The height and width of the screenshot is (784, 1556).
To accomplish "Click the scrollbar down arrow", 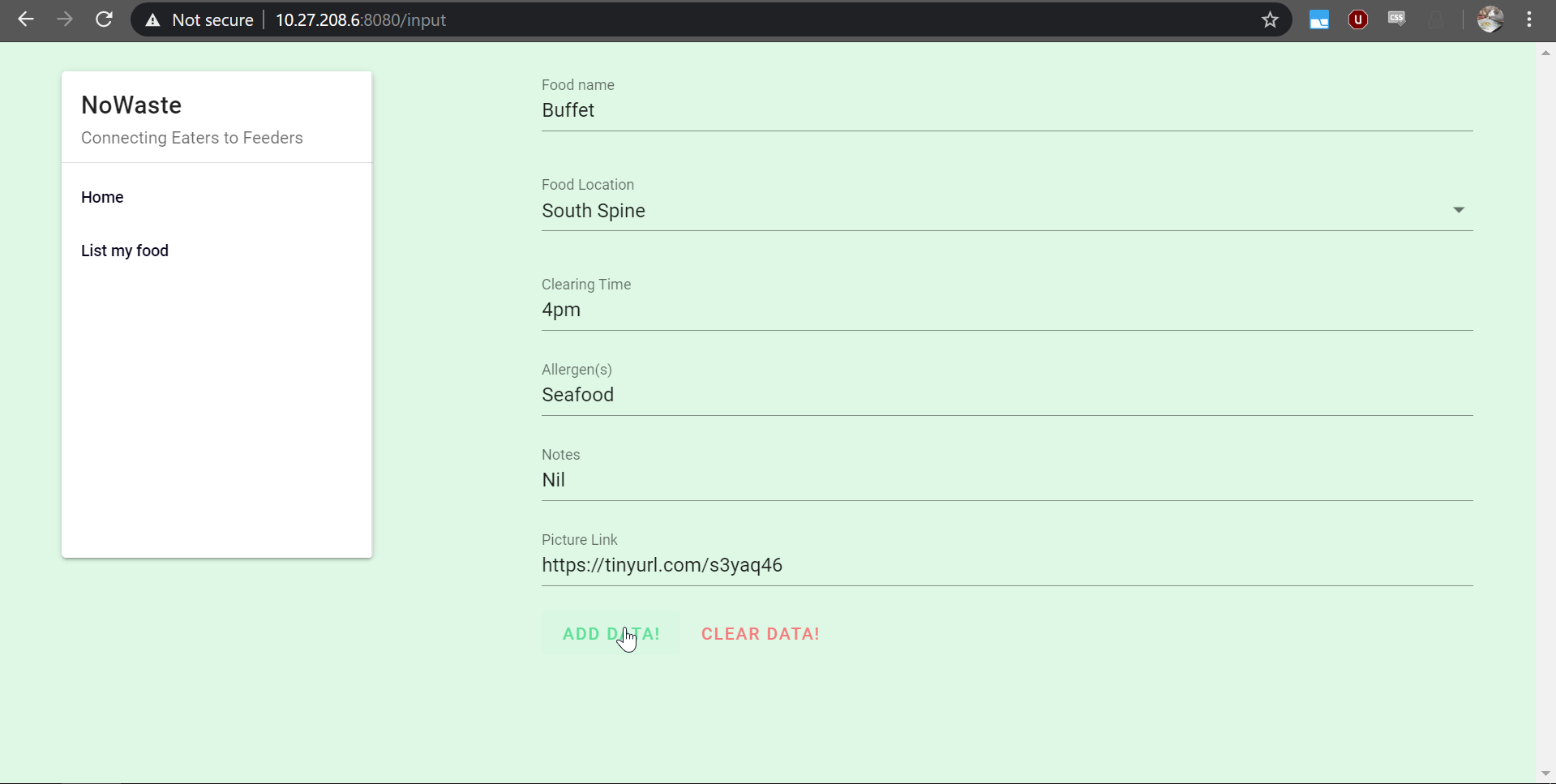I will point(1546,773).
